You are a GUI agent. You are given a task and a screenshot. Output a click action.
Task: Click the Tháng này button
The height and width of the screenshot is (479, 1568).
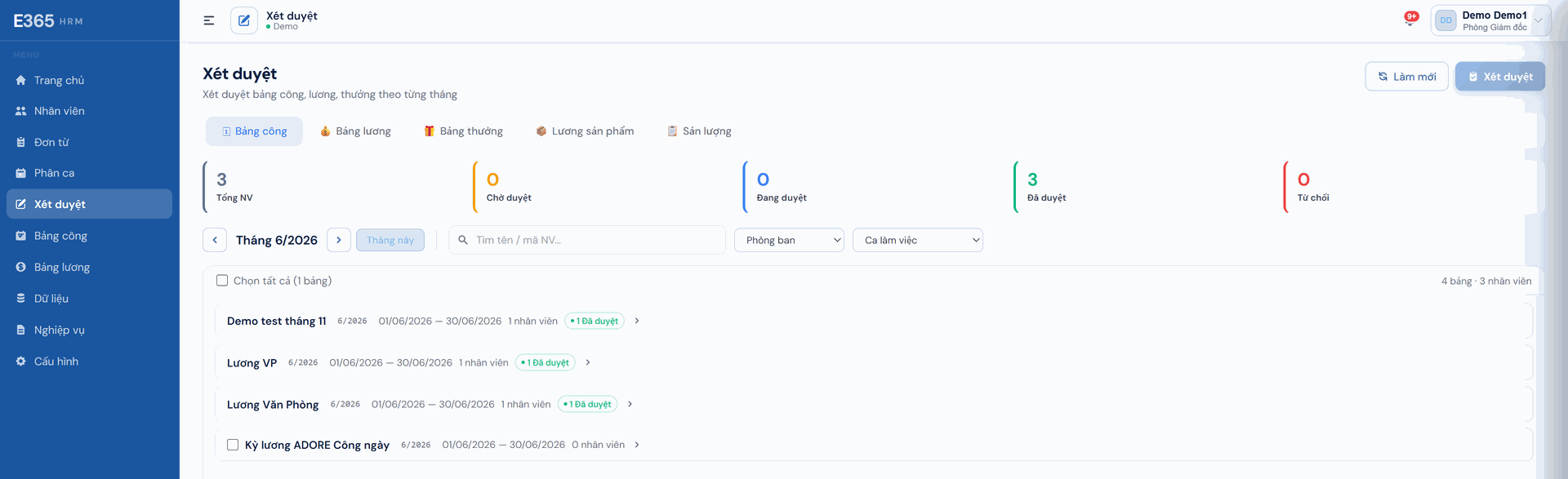390,240
